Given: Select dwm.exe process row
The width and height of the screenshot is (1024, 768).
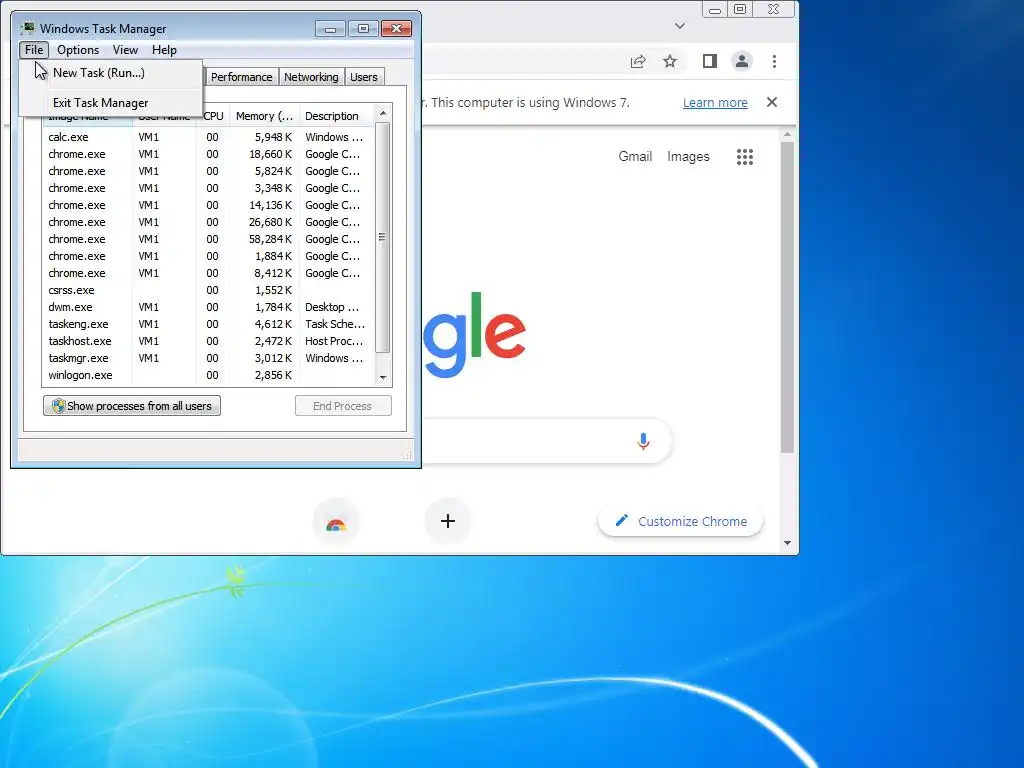Looking at the screenshot, I should (x=209, y=307).
